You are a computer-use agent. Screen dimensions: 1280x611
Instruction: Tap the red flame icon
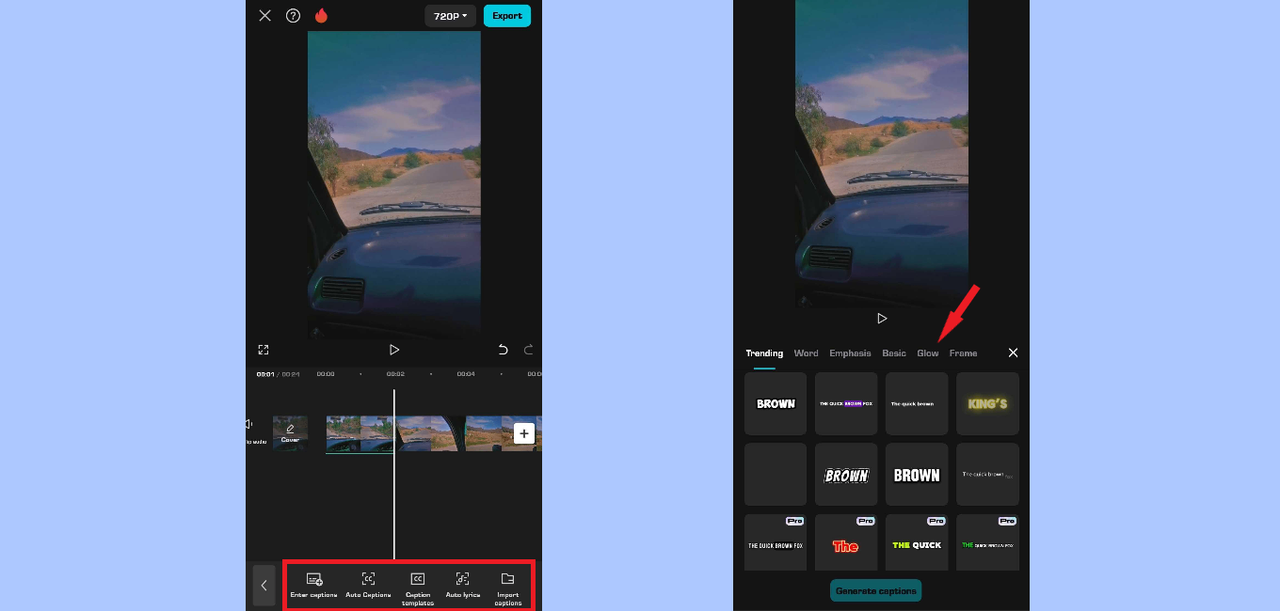point(321,16)
